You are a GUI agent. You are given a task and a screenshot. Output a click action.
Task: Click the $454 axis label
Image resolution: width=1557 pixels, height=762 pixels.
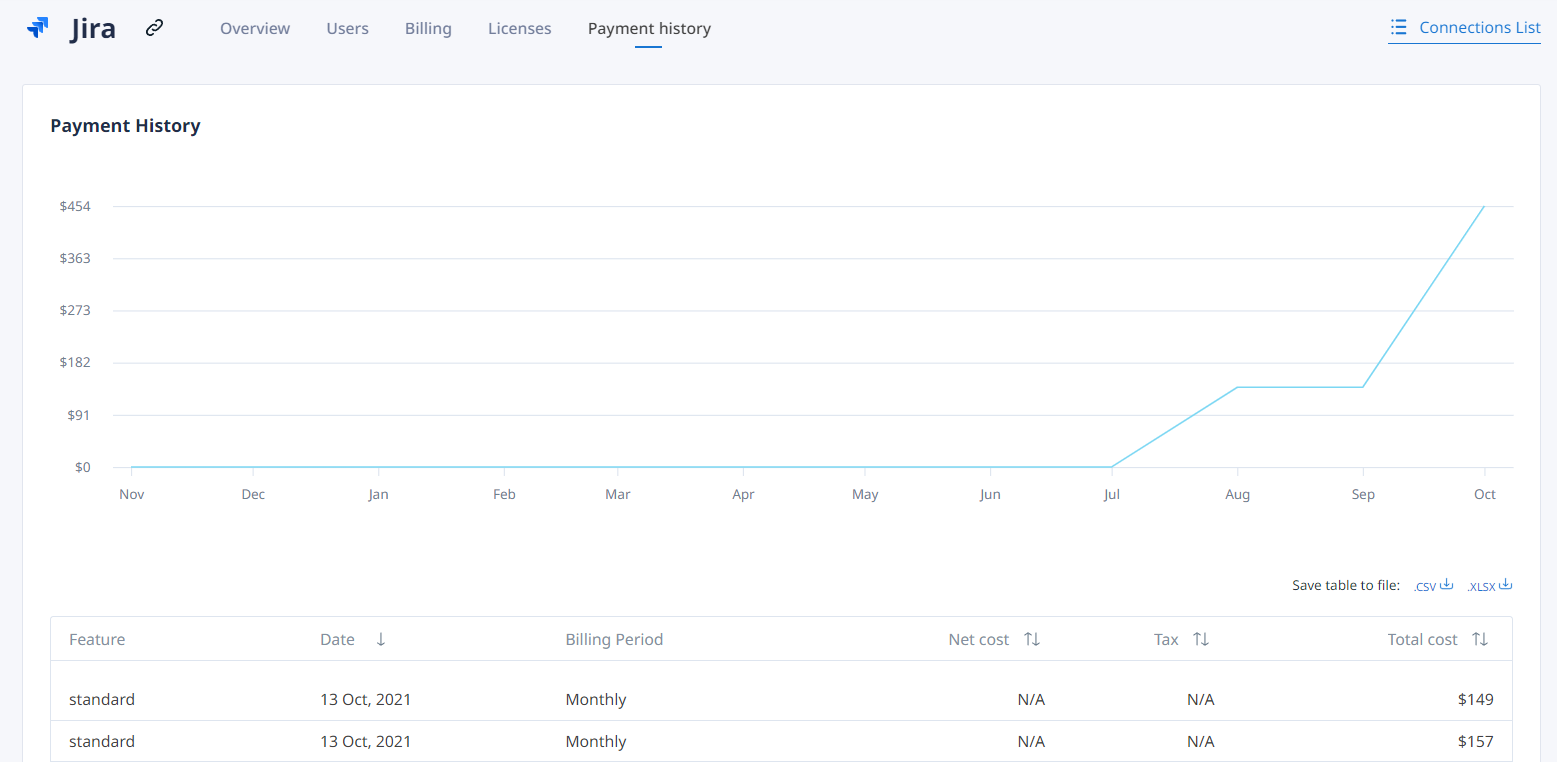tap(75, 206)
